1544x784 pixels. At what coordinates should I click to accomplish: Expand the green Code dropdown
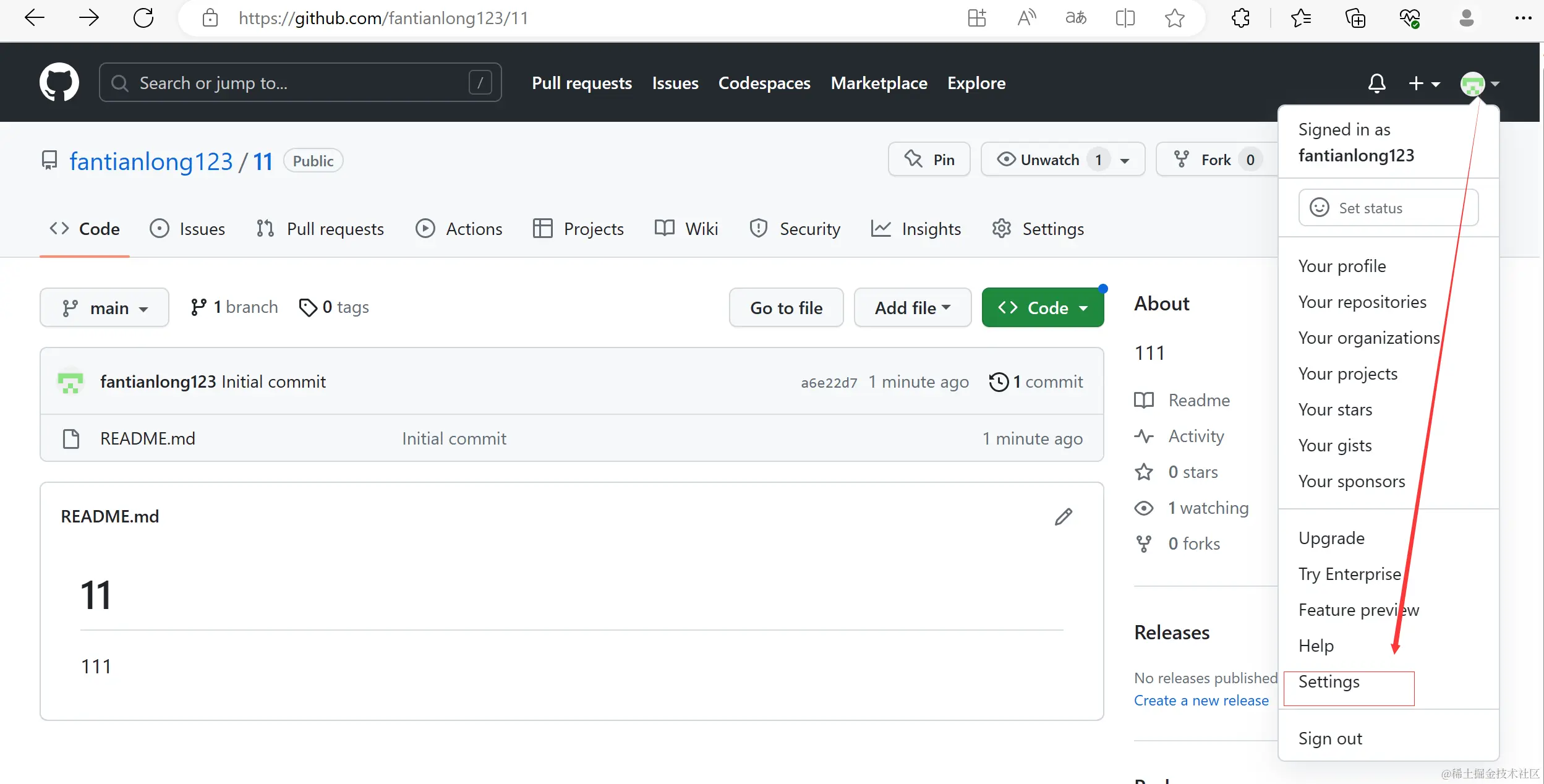click(1043, 307)
